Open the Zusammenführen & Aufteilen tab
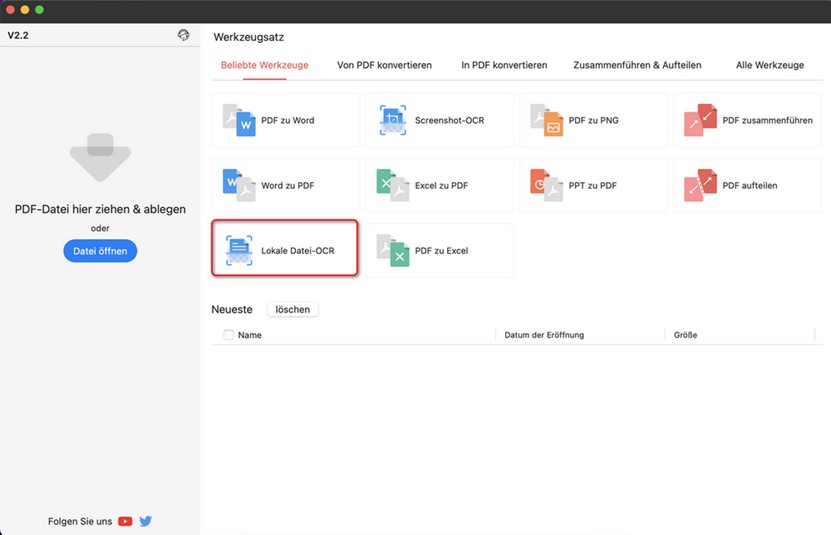The image size is (831, 535). click(637, 65)
